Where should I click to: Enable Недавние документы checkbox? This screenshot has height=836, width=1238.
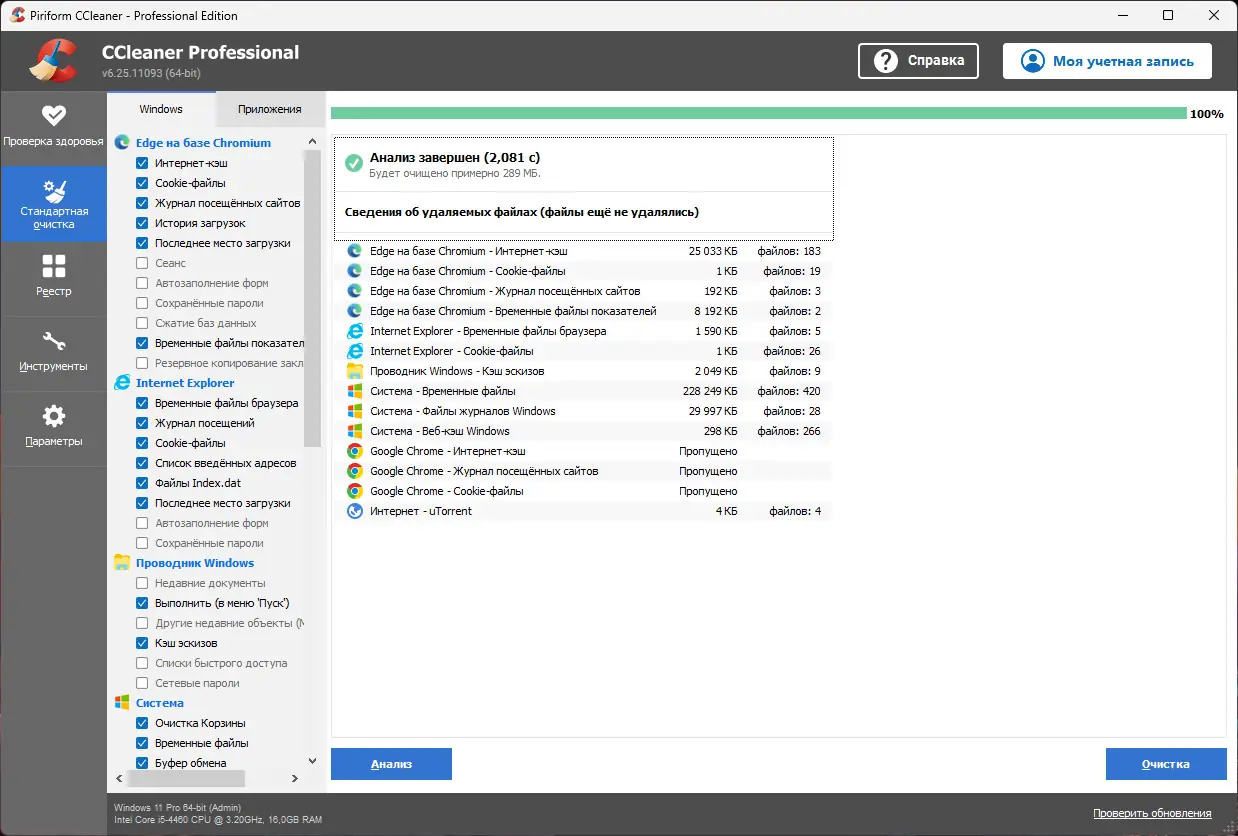click(x=142, y=583)
